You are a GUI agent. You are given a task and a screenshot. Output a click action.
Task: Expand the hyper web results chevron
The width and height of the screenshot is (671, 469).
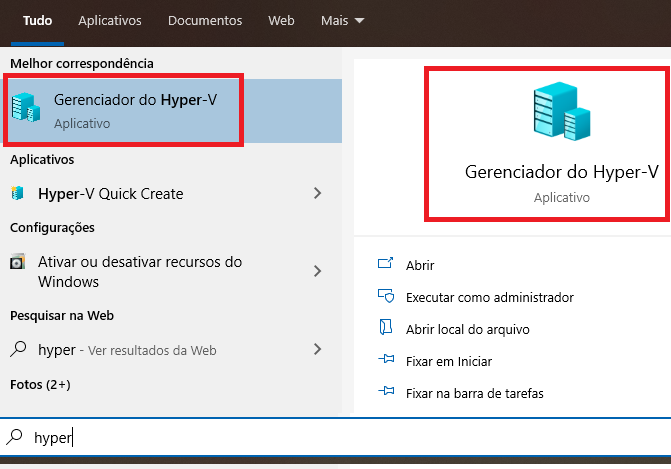[x=317, y=350]
